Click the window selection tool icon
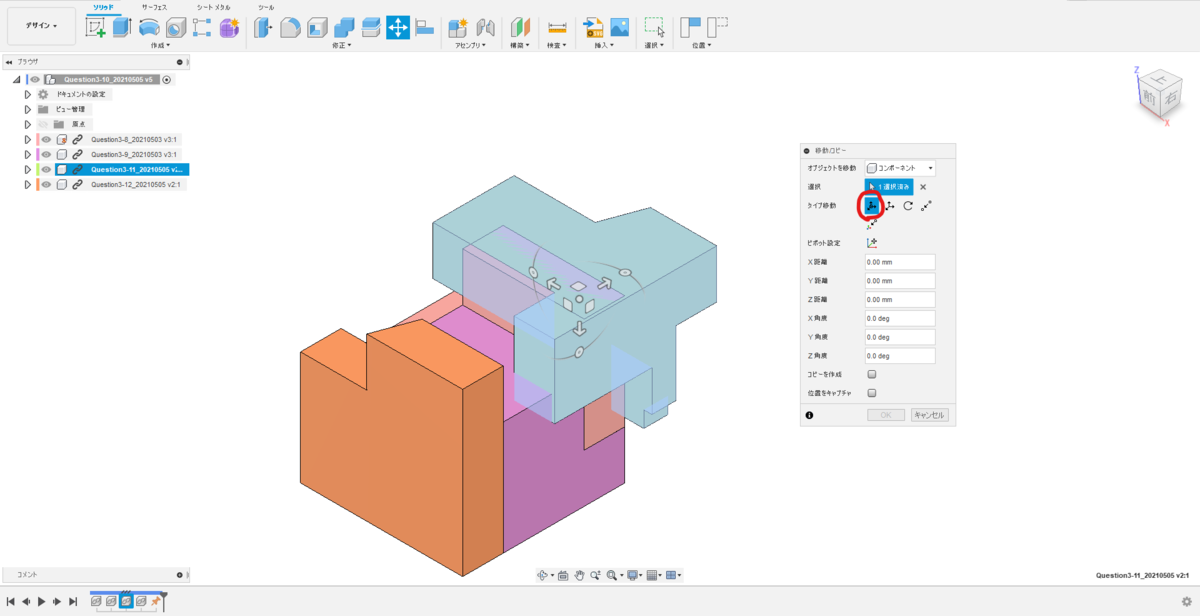This screenshot has width=1200, height=616. click(x=655, y=28)
